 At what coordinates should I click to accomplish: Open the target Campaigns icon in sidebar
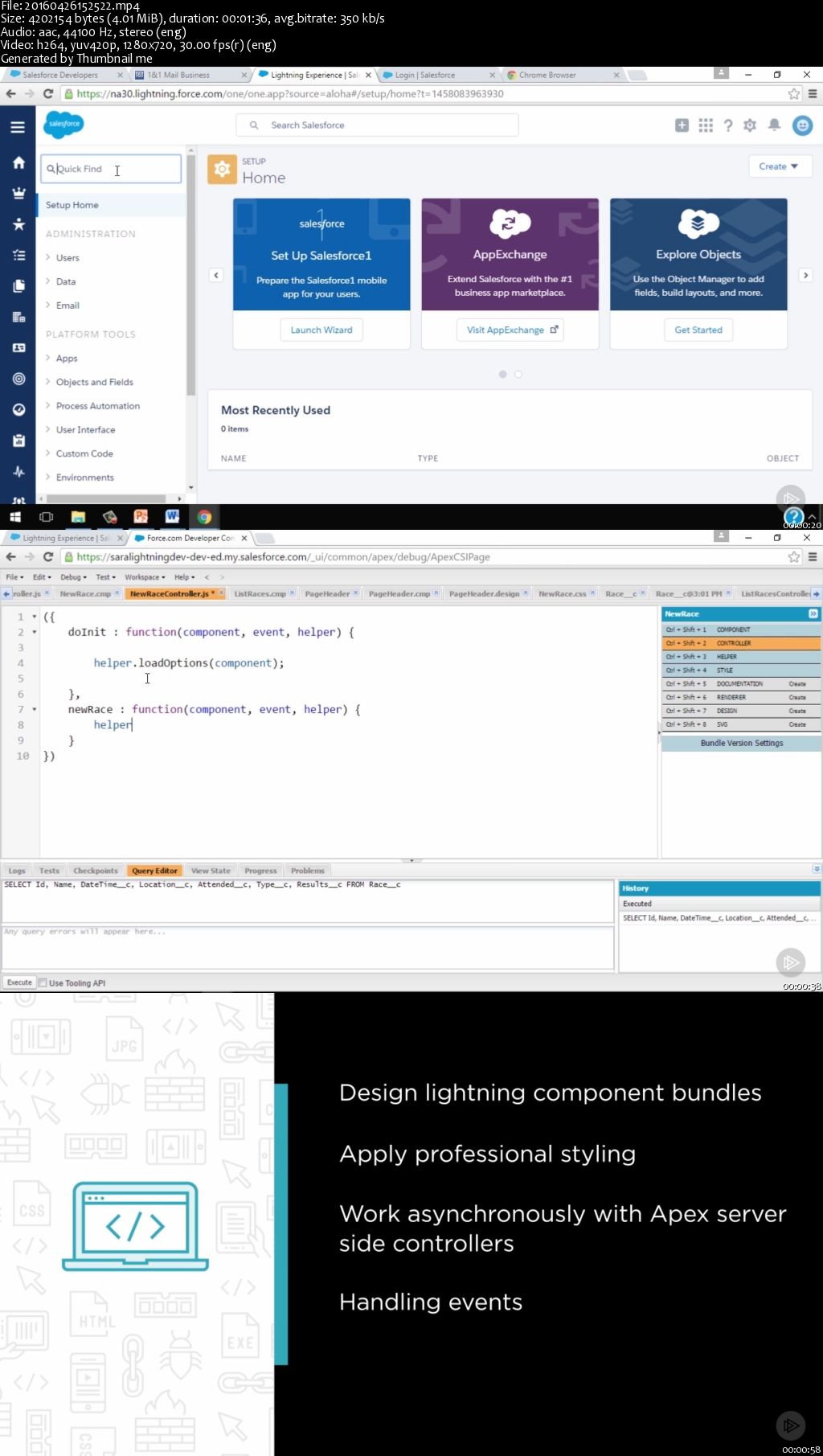point(18,379)
